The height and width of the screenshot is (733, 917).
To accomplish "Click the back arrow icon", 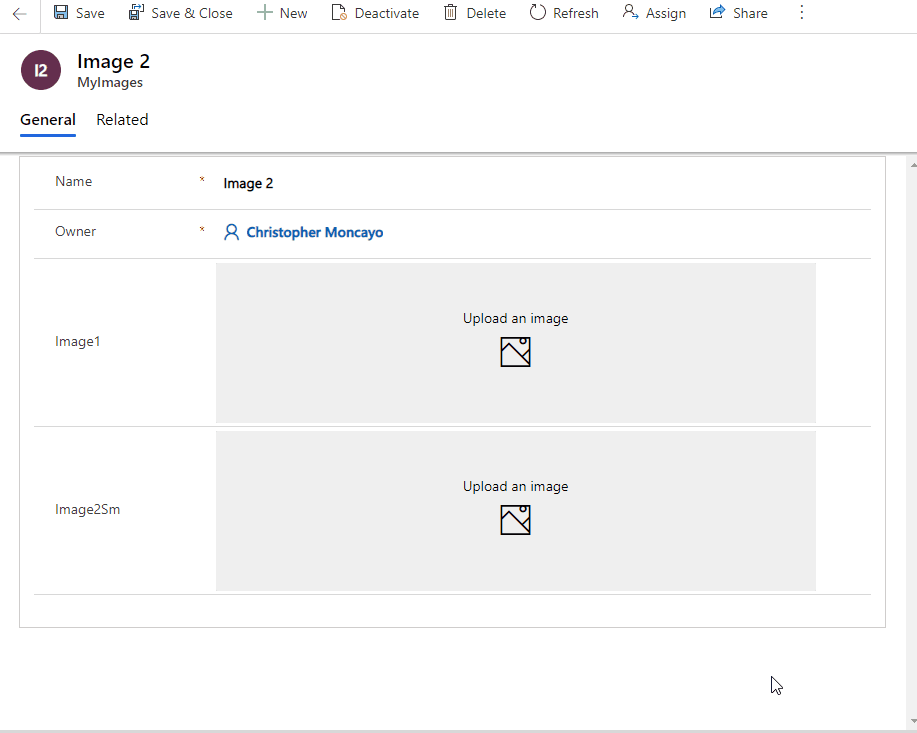I will [19, 14].
